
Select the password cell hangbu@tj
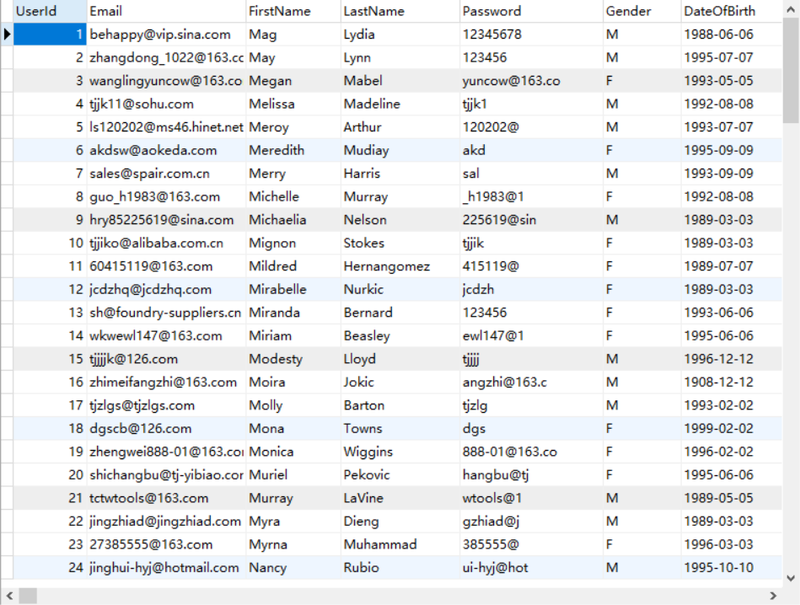[531, 475]
